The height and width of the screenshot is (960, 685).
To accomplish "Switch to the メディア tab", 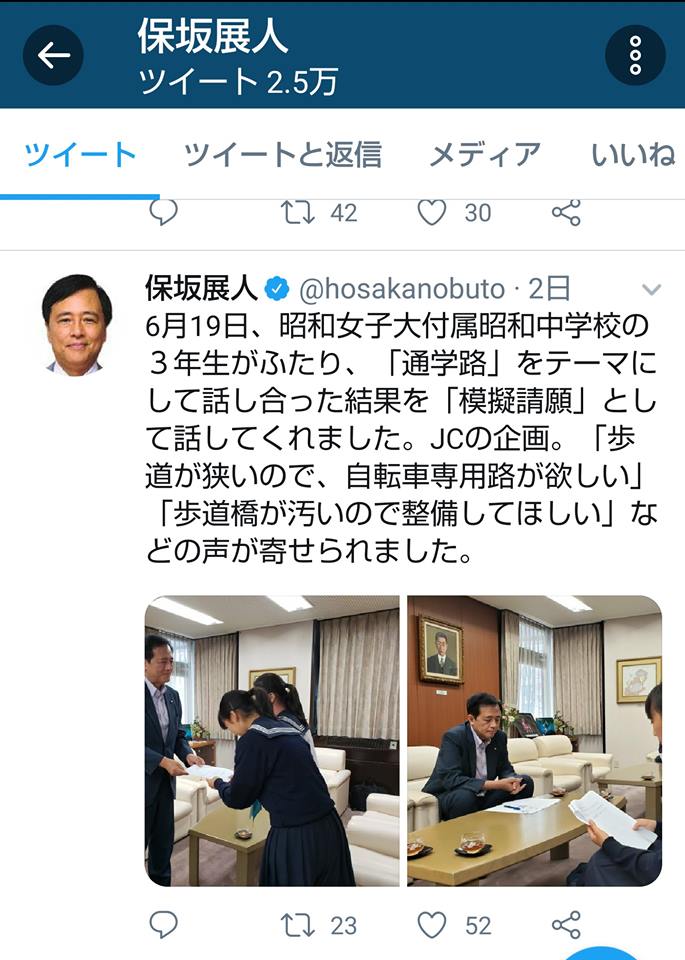I will pos(485,154).
